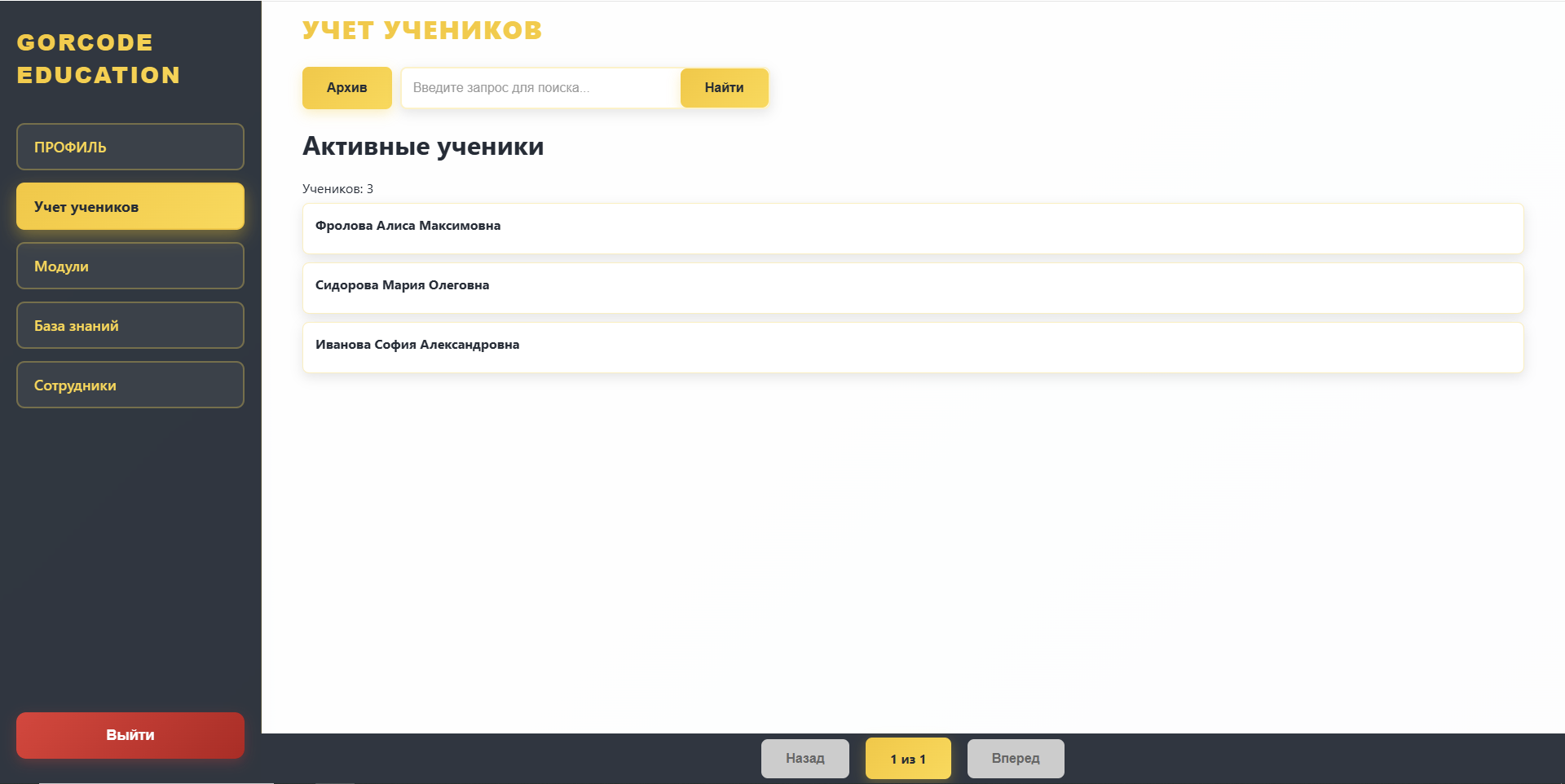
Task: Select Учет учеников in the sidebar
Action: [130, 206]
